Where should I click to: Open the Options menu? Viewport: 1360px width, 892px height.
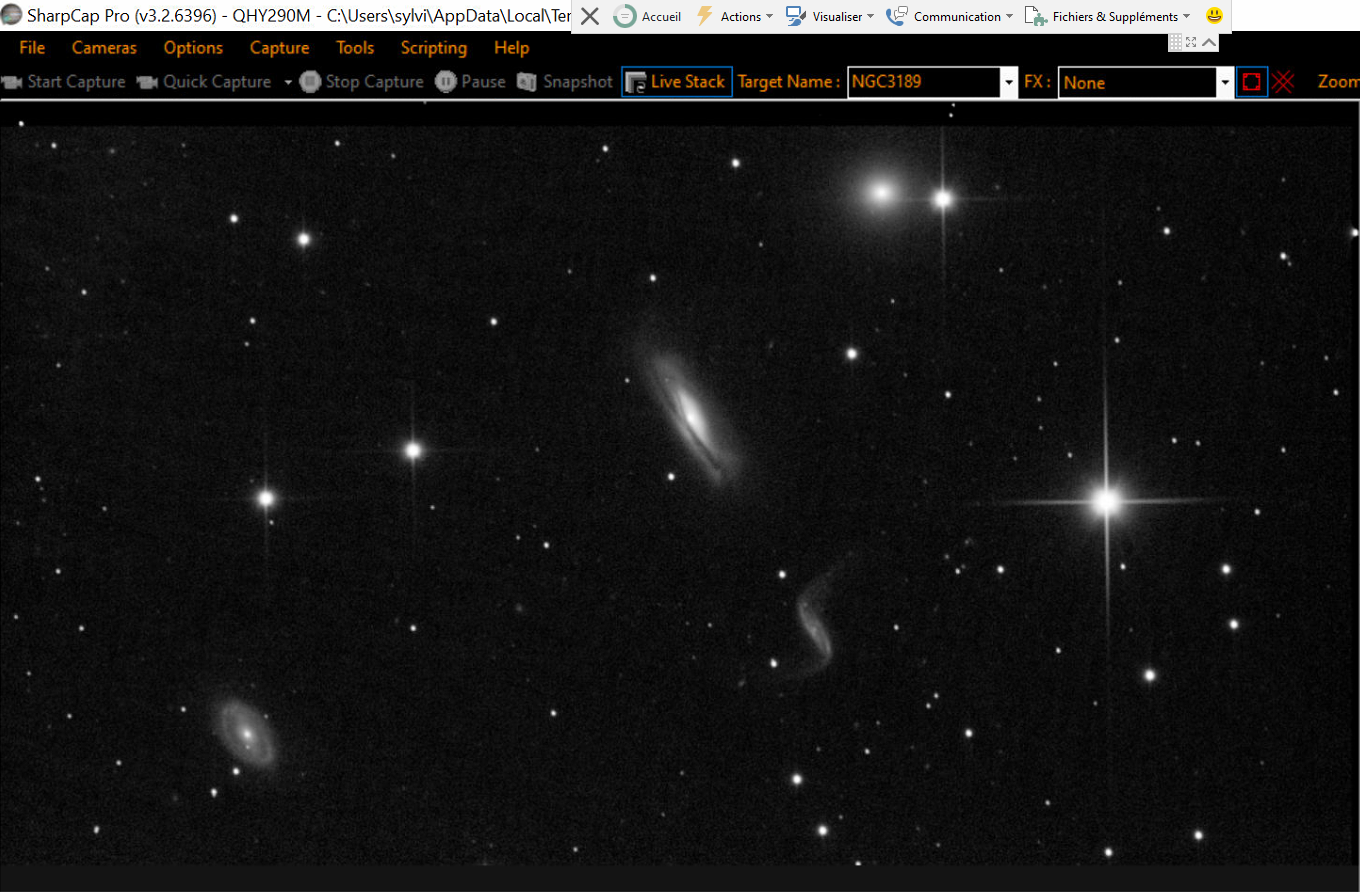(x=193, y=48)
